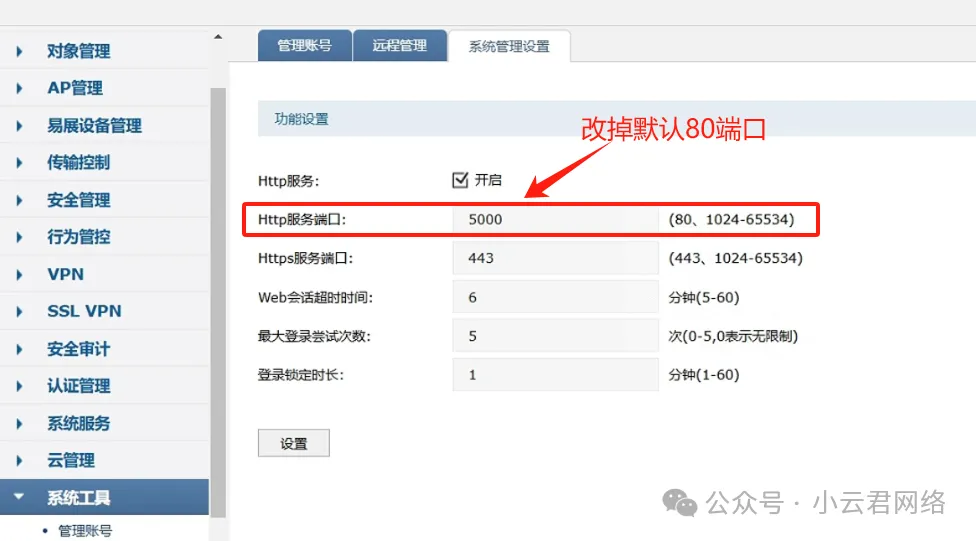Click the sidebar scroll-up arrow
The height and width of the screenshot is (541, 976).
(x=217, y=37)
